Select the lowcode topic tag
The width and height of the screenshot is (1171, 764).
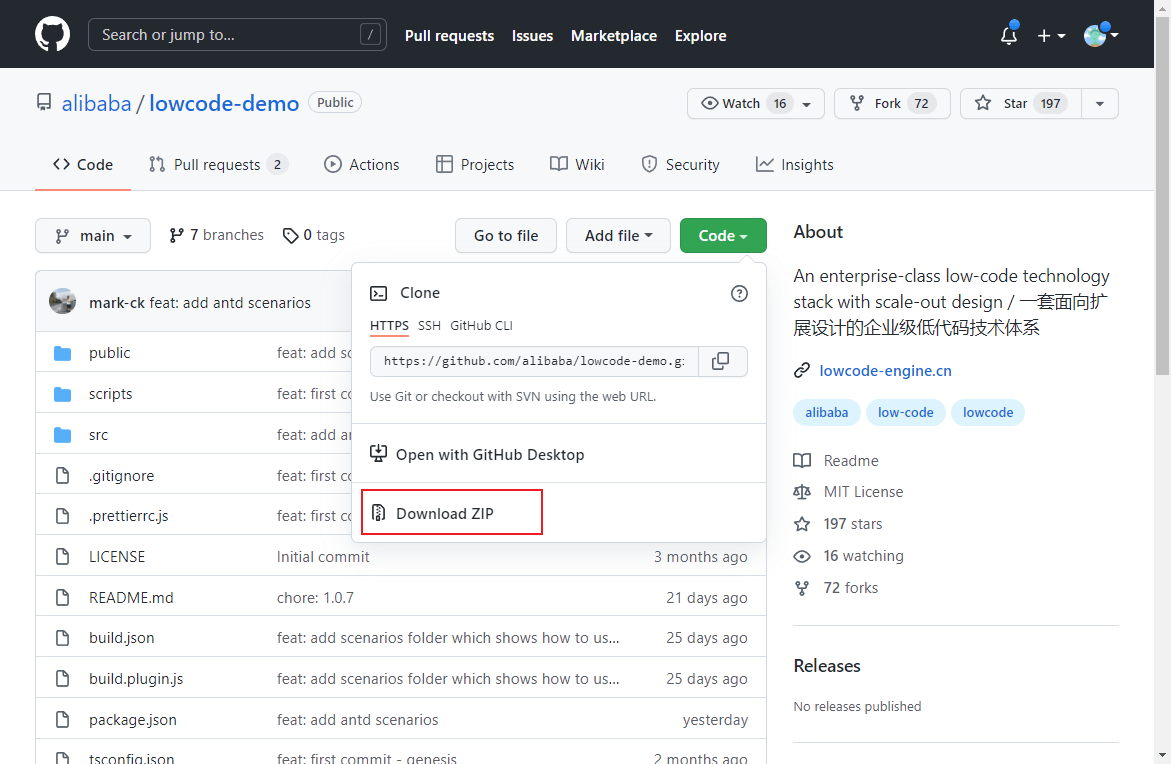click(988, 412)
